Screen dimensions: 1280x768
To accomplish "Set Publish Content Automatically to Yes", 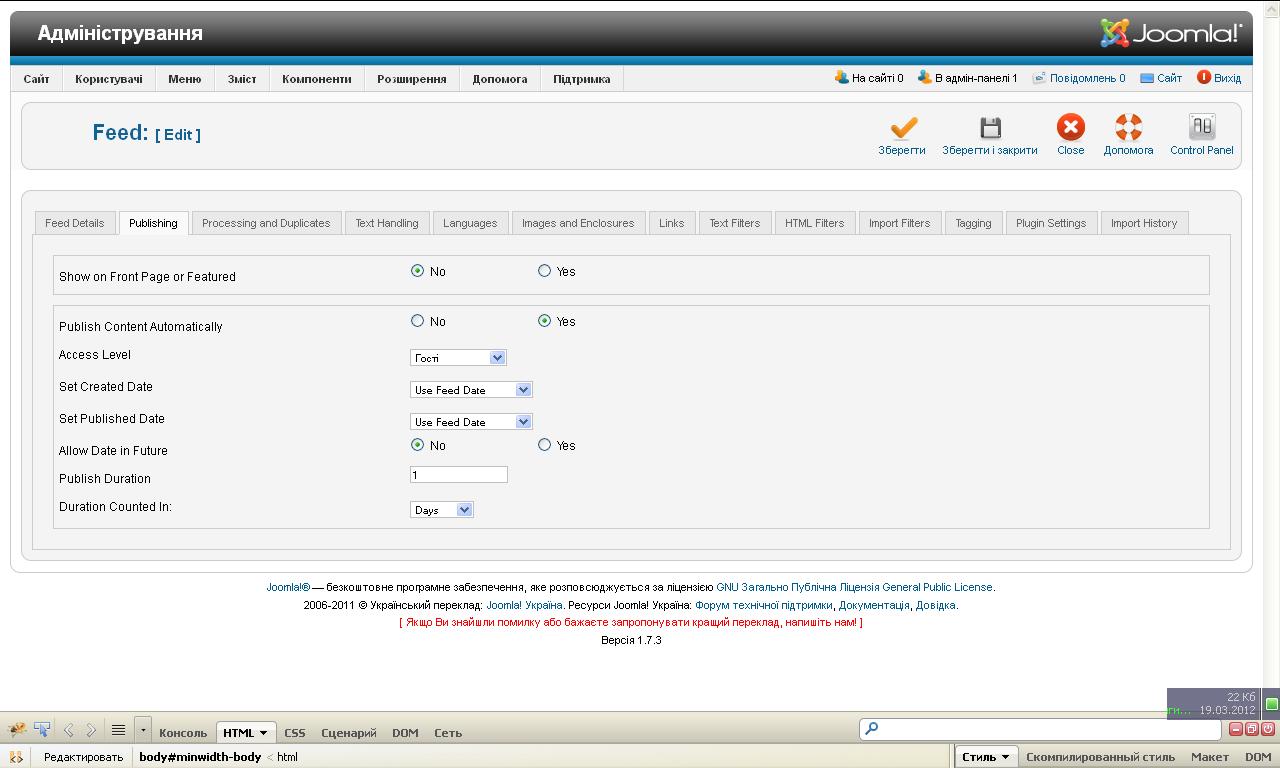I will (545, 321).
